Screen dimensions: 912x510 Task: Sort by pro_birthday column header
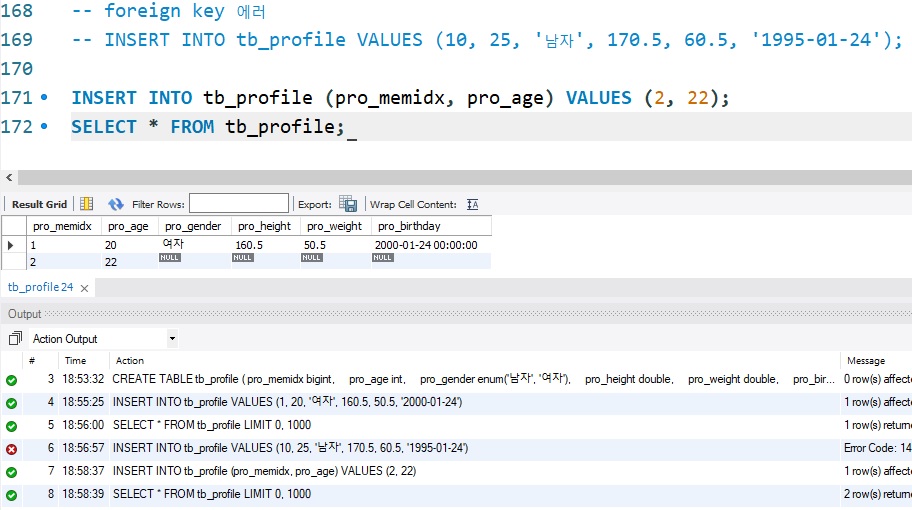(409, 226)
